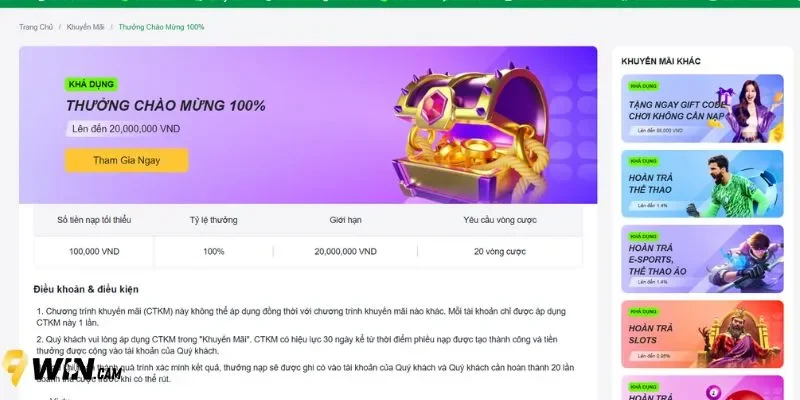Open the Hoàn Trả E-Sports, Thể Thao Ảo card
This screenshot has width=800, height=400.
click(702, 259)
